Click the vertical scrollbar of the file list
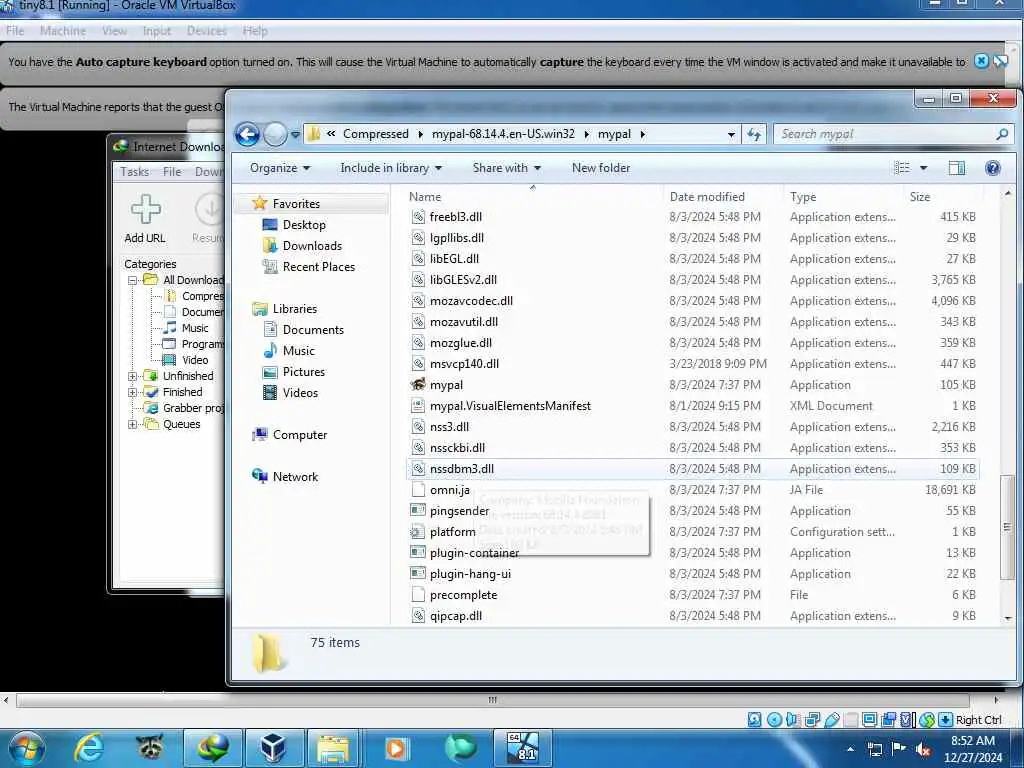The width and height of the screenshot is (1024, 768). click(x=1008, y=527)
